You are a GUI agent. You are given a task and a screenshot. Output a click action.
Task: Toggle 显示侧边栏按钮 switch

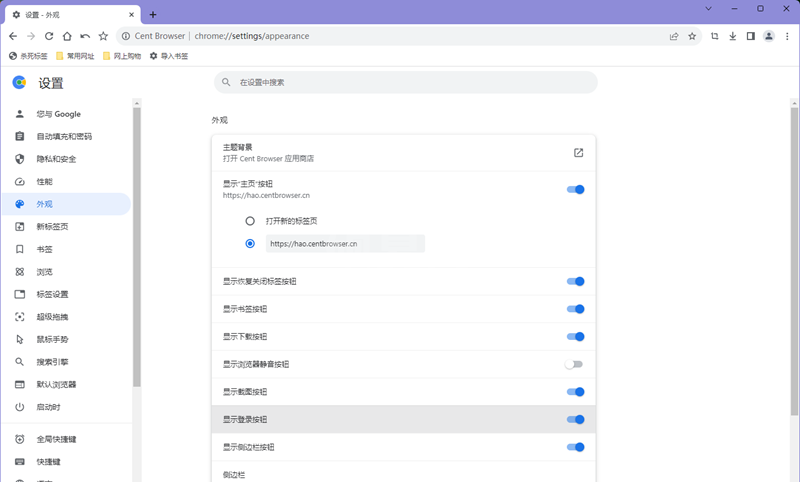(575, 447)
